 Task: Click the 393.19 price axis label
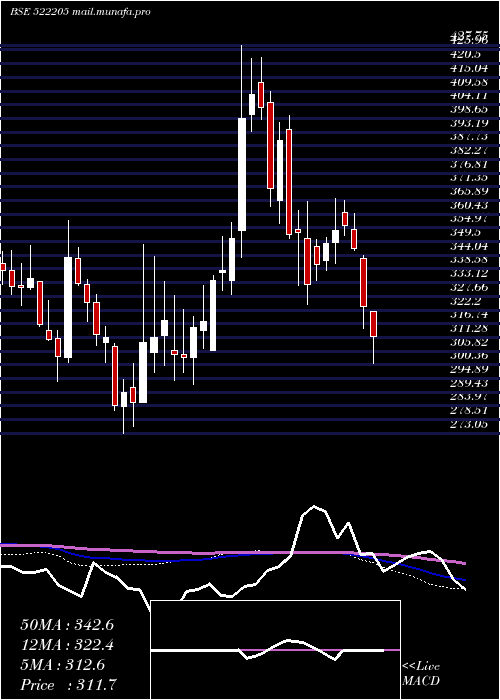pos(469,123)
